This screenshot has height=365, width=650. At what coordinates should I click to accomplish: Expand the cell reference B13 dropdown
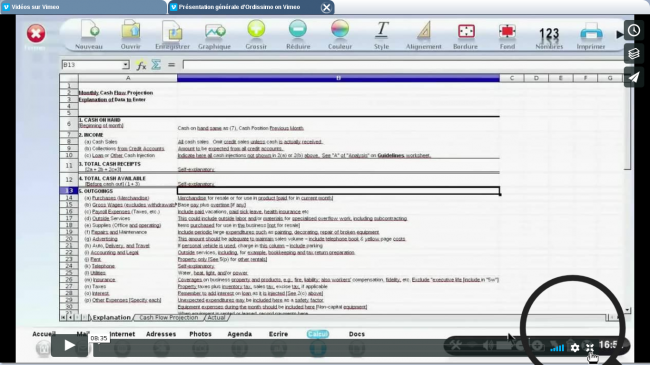pos(125,65)
